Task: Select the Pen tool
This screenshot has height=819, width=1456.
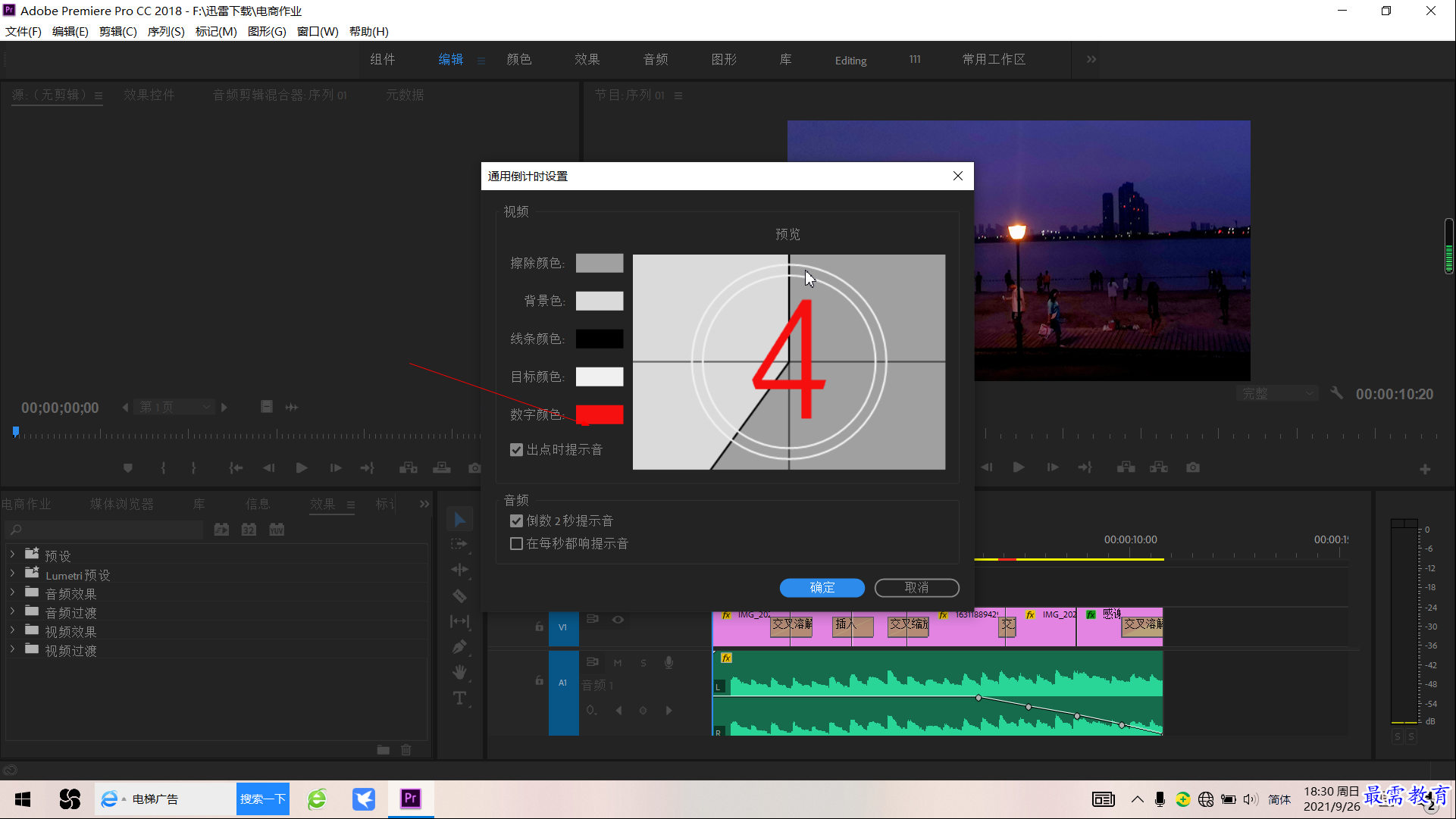Action: tap(459, 647)
